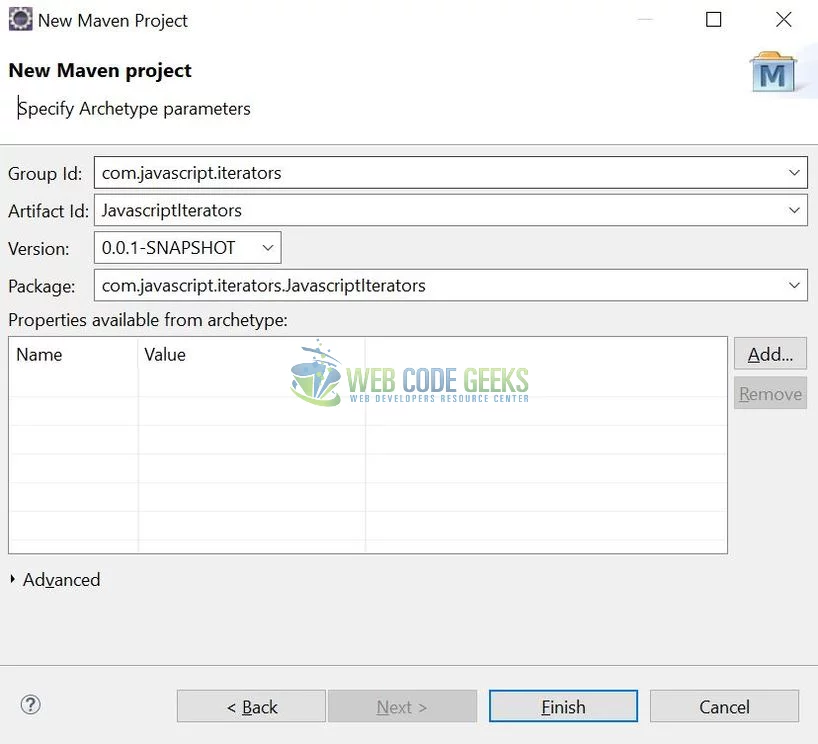The image size is (818, 744).
Task: Click the 'Group Id:' label
Action: tap(45, 173)
